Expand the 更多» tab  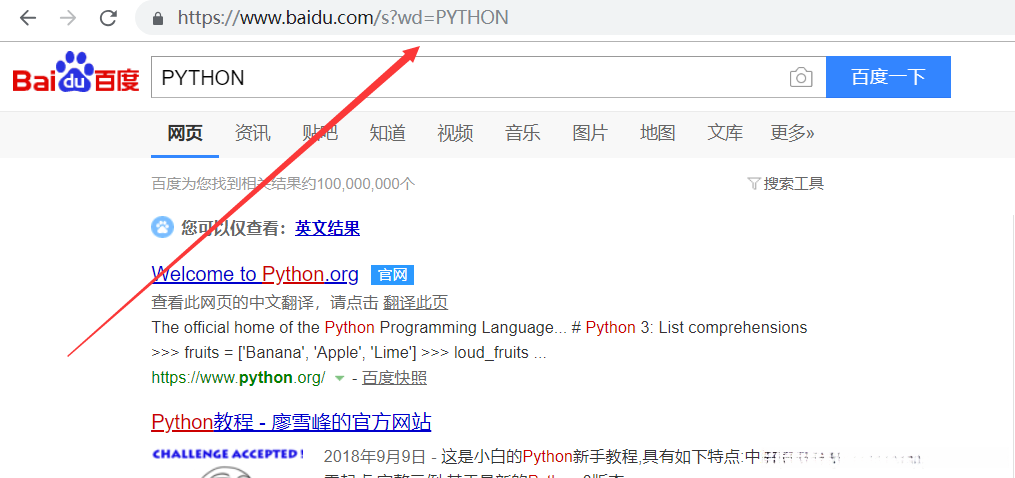tap(792, 133)
